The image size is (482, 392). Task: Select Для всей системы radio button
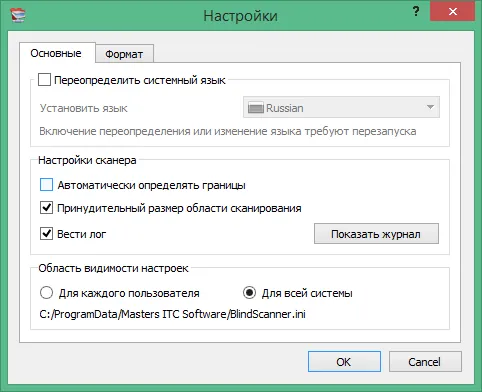coord(249,293)
